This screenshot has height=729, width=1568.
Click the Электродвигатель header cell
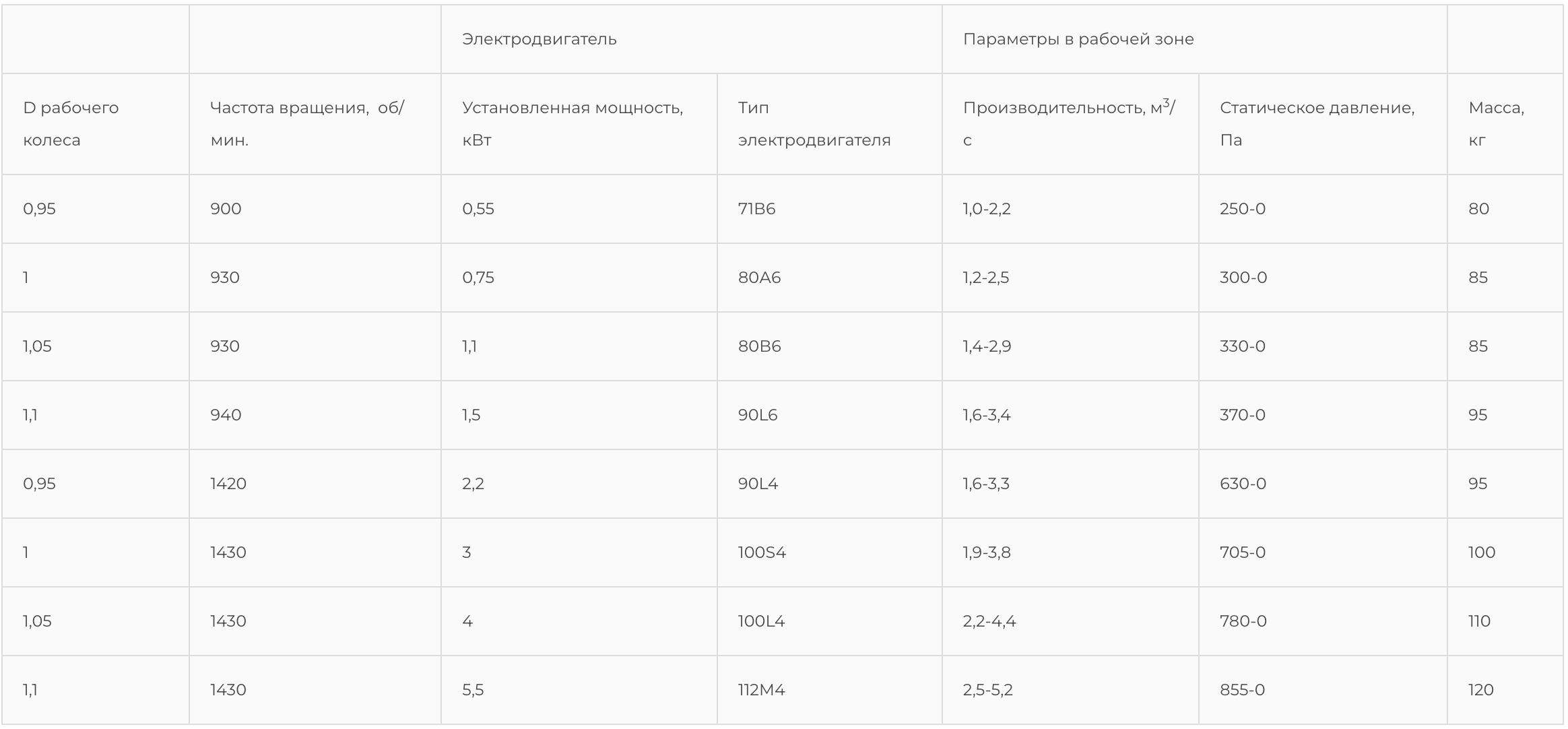tap(539, 39)
